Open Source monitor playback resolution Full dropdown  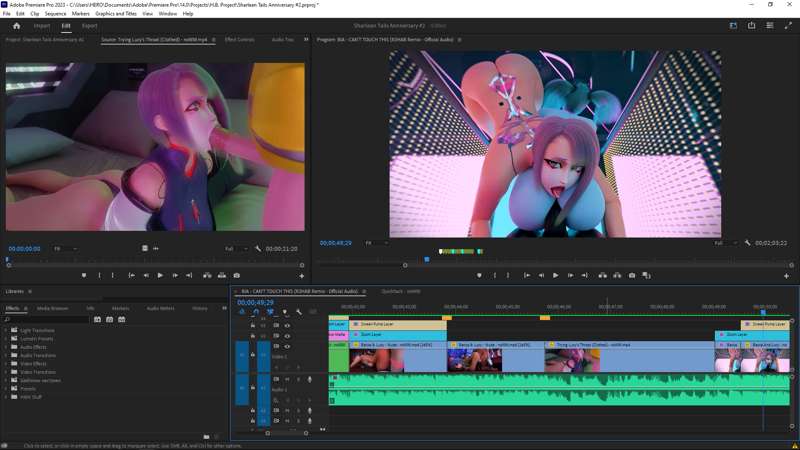click(x=237, y=248)
